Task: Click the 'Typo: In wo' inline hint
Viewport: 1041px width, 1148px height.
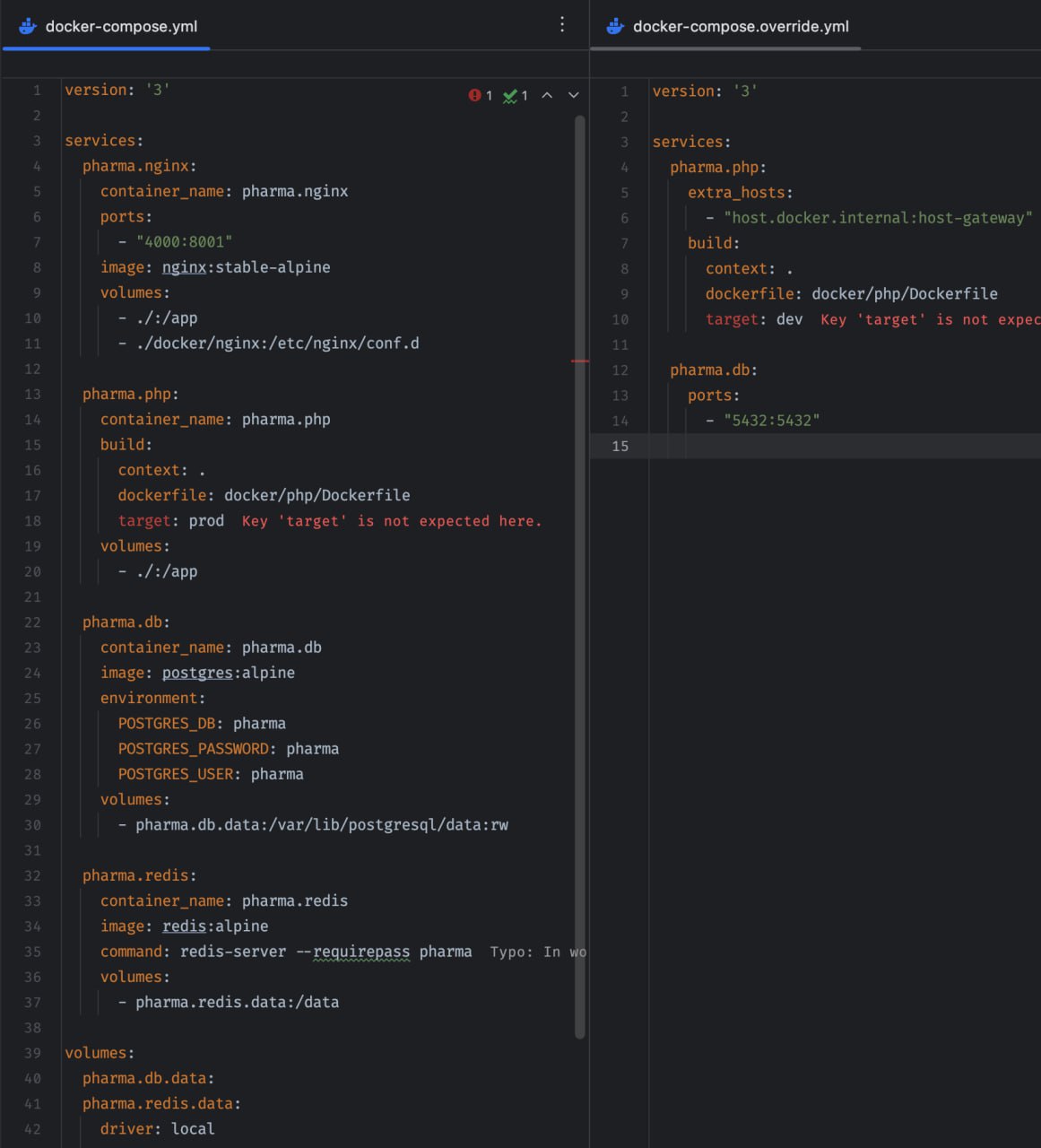Action: tap(538, 951)
